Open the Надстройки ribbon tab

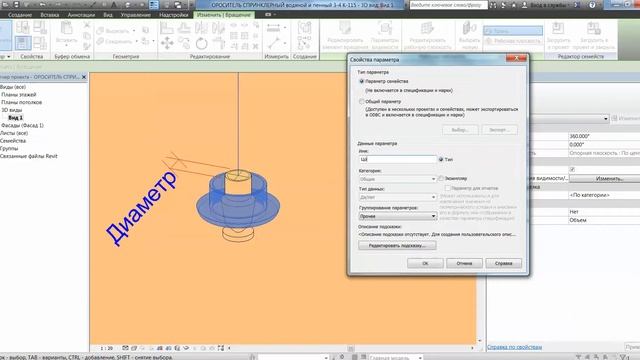tap(173, 15)
